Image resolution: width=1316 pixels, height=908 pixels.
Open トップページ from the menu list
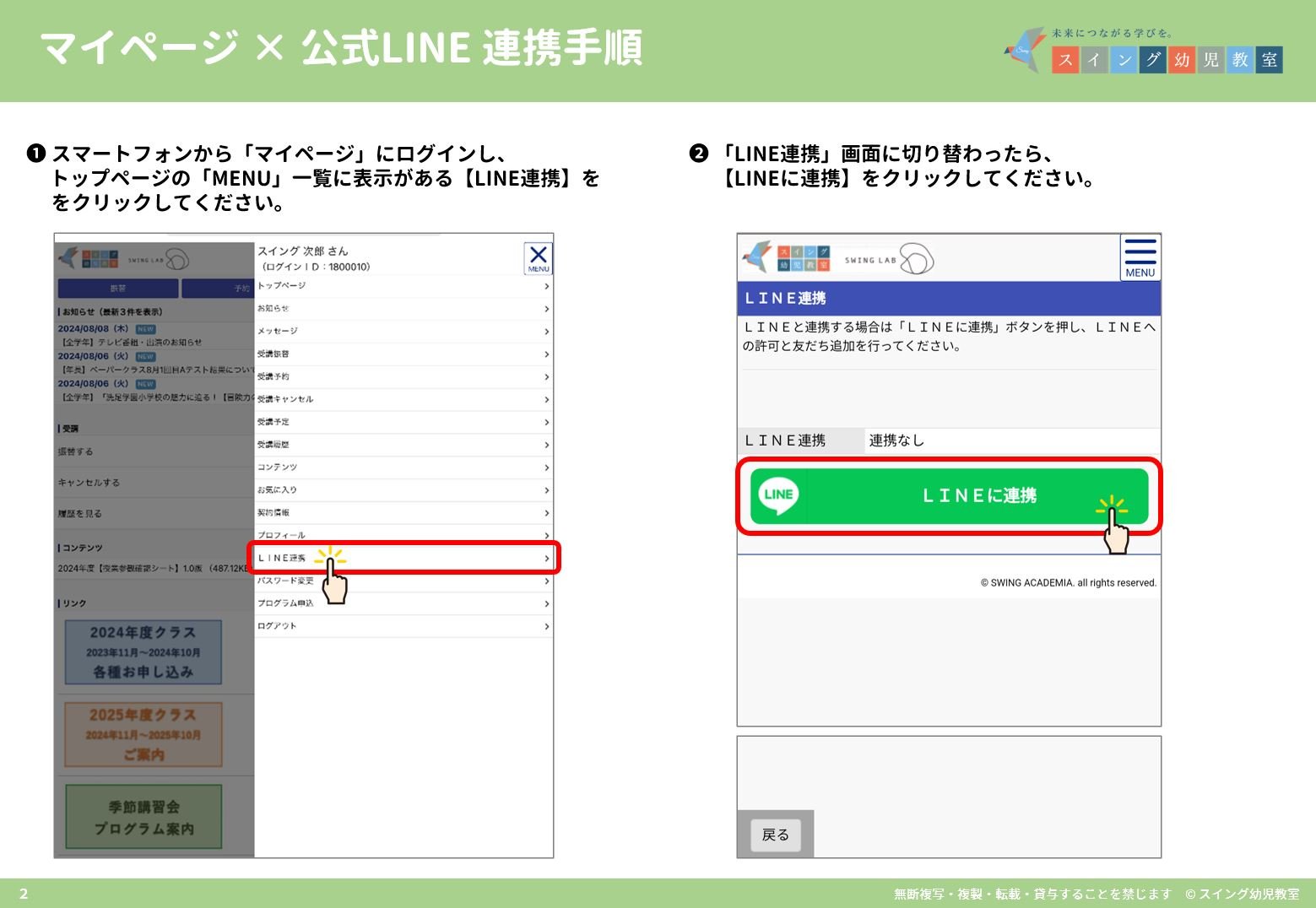pos(403,286)
